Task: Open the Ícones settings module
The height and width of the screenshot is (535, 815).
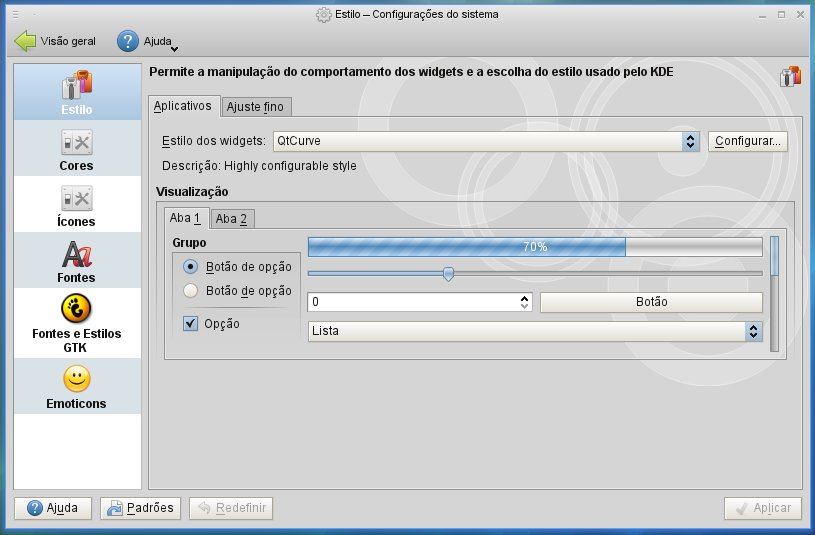Action: click(x=77, y=204)
